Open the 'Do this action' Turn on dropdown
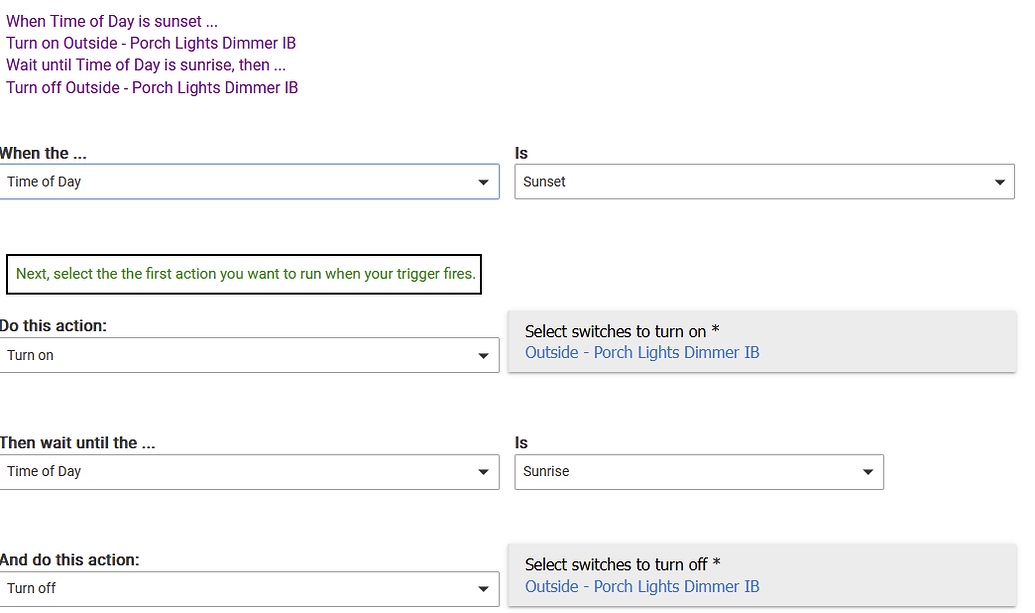This screenshot has width=1035, height=613. coord(249,355)
